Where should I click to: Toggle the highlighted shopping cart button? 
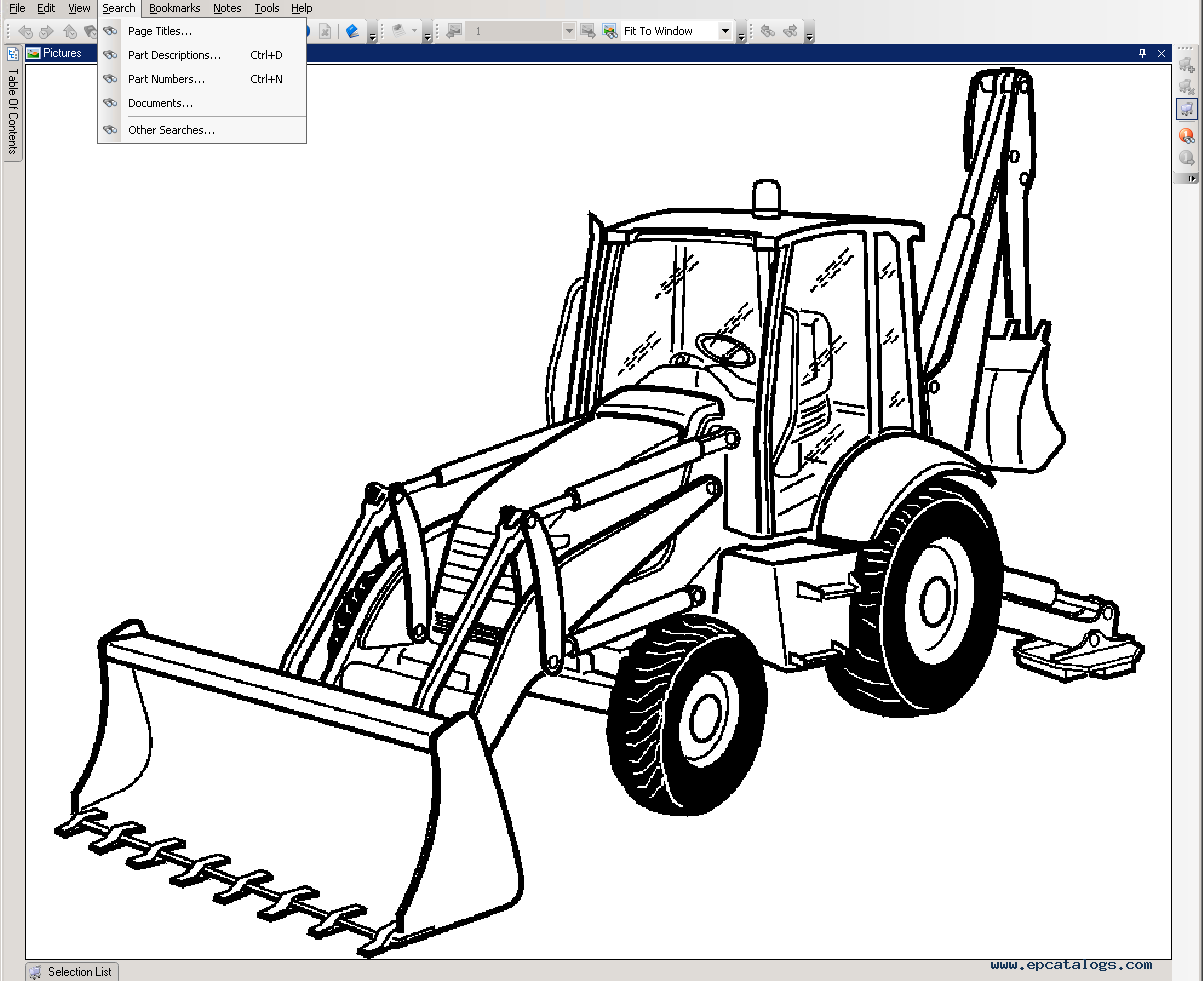(1187, 110)
